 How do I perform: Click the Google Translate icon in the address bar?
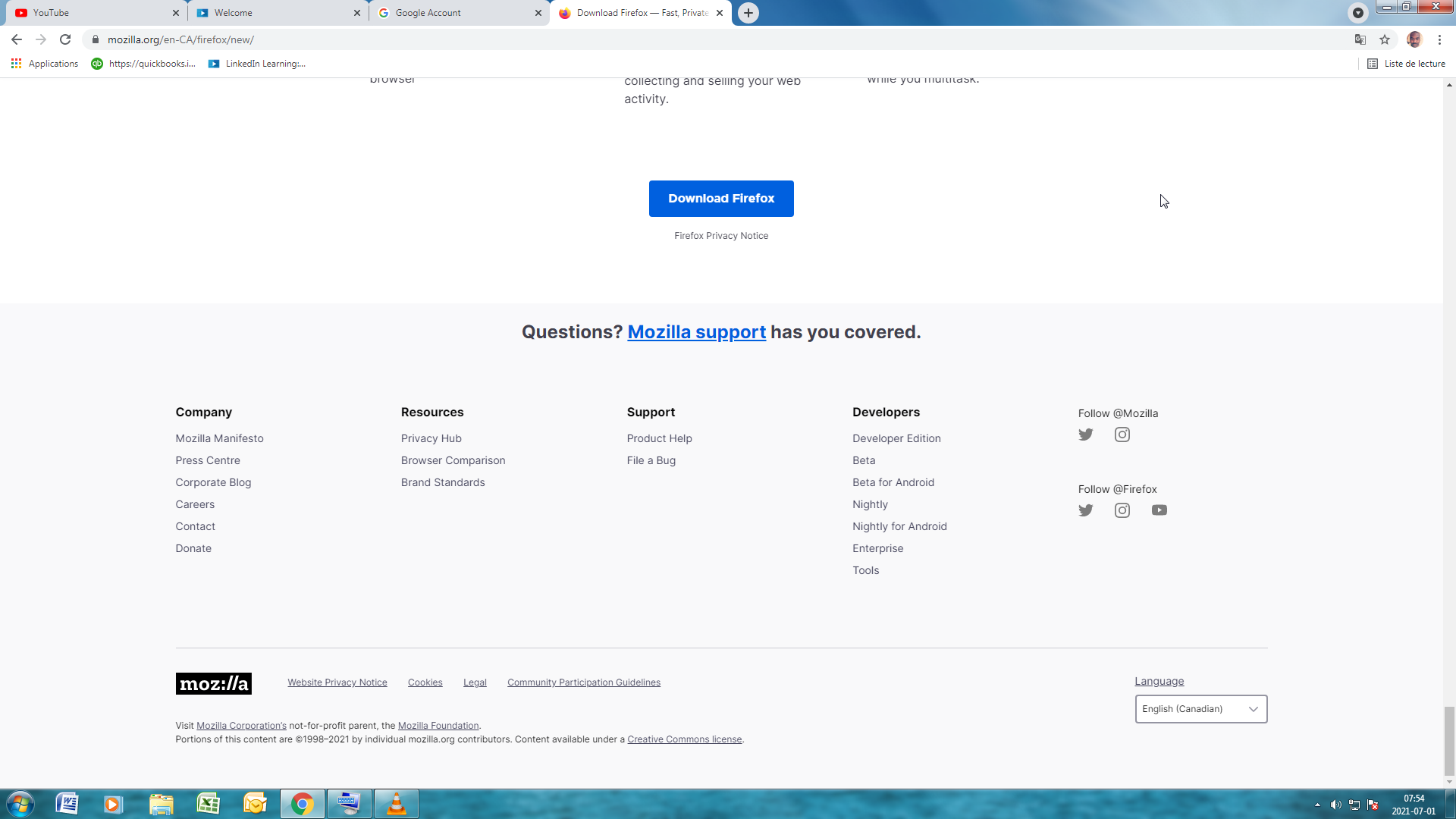(x=1360, y=39)
